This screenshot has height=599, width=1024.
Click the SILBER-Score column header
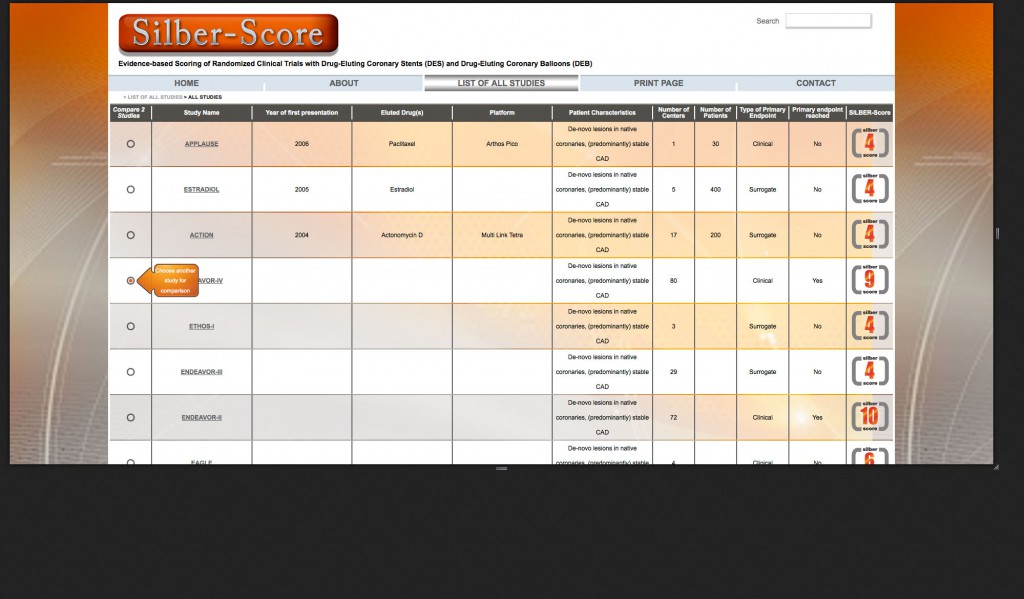(x=870, y=112)
